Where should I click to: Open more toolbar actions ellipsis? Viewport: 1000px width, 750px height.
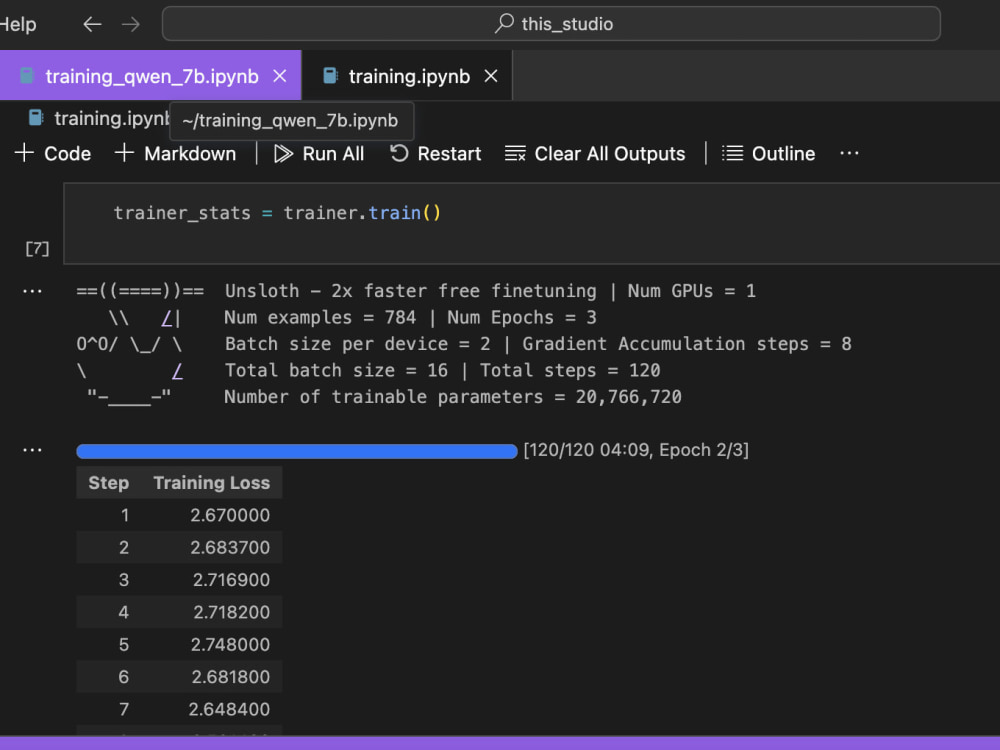[x=849, y=153]
